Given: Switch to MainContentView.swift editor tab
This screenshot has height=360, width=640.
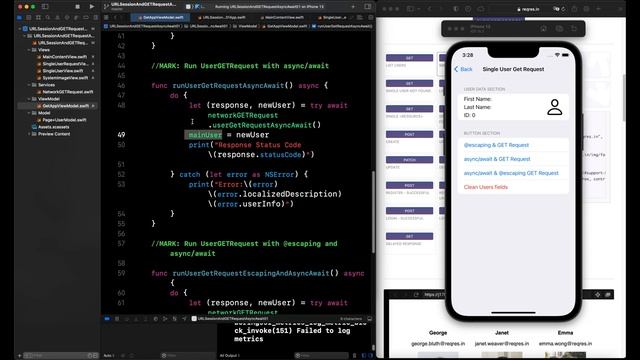Looking at the screenshot, I should (x=282, y=18).
